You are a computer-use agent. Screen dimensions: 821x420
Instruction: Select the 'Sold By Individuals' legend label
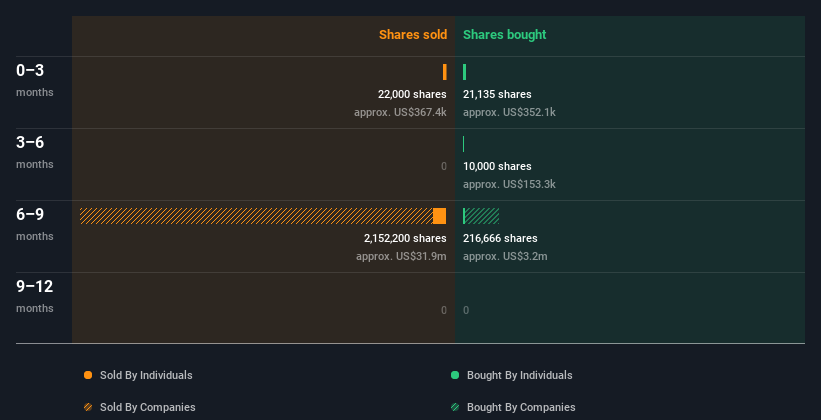[x=146, y=375]
